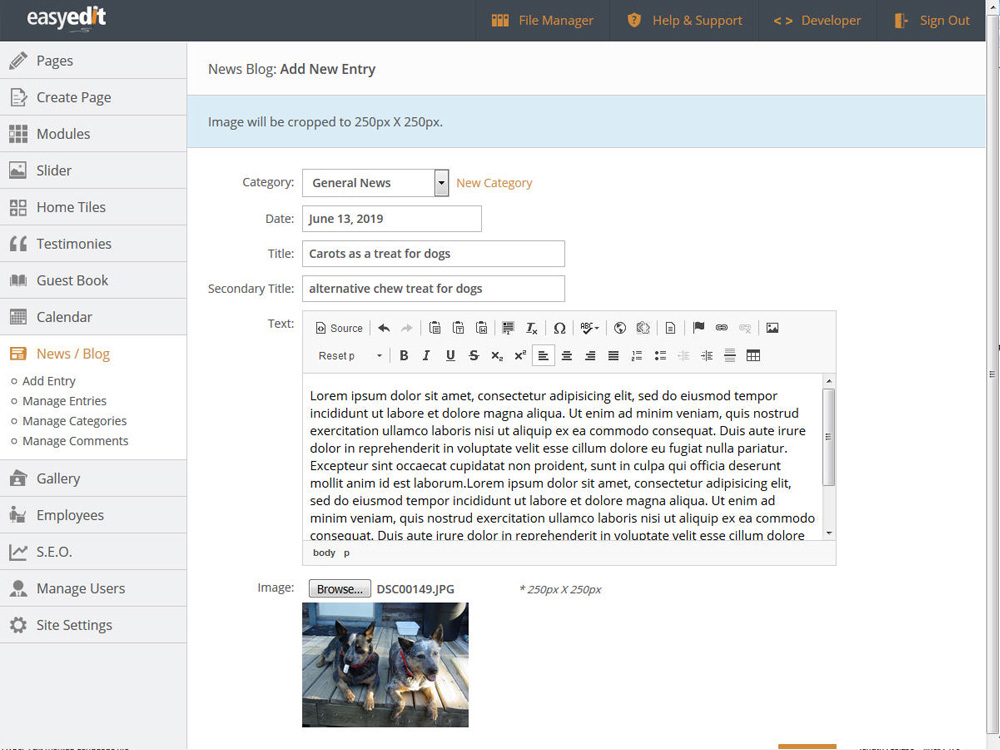Open the Gallery section in sidebar
1000x750 pixels.
tap(58, 478)
